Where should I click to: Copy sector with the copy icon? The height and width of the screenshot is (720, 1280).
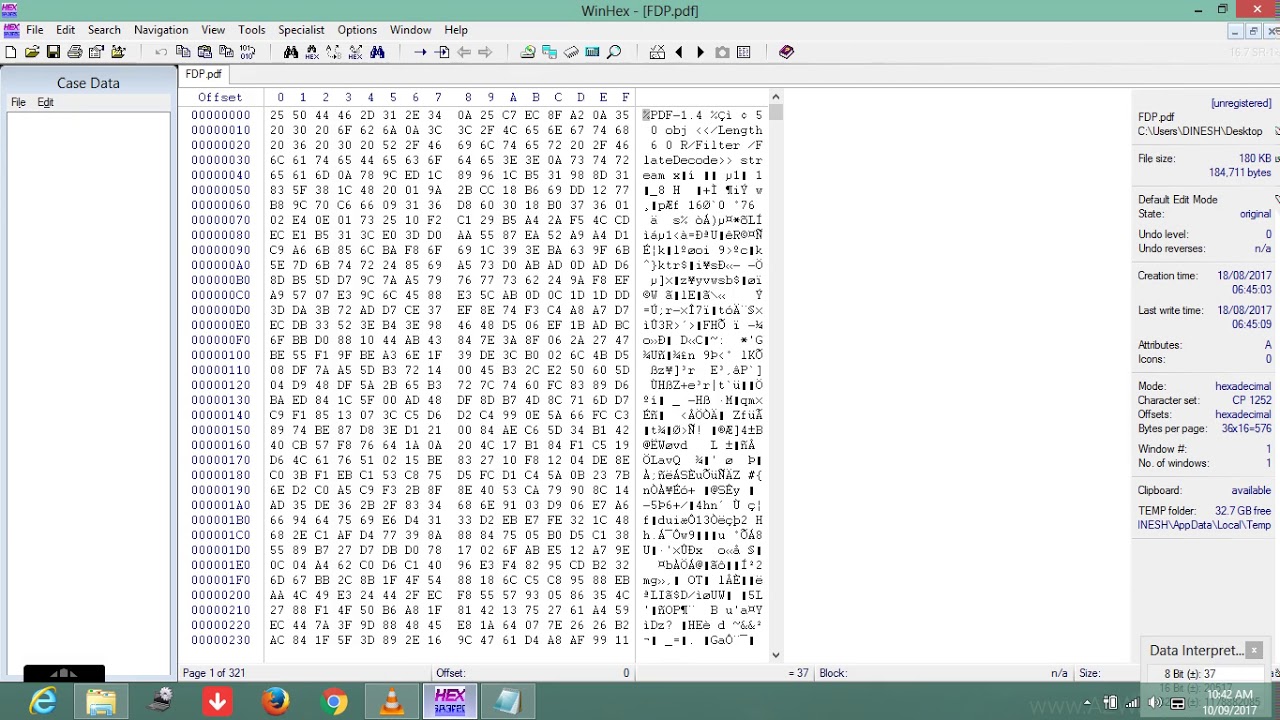[x=183, y=52]
